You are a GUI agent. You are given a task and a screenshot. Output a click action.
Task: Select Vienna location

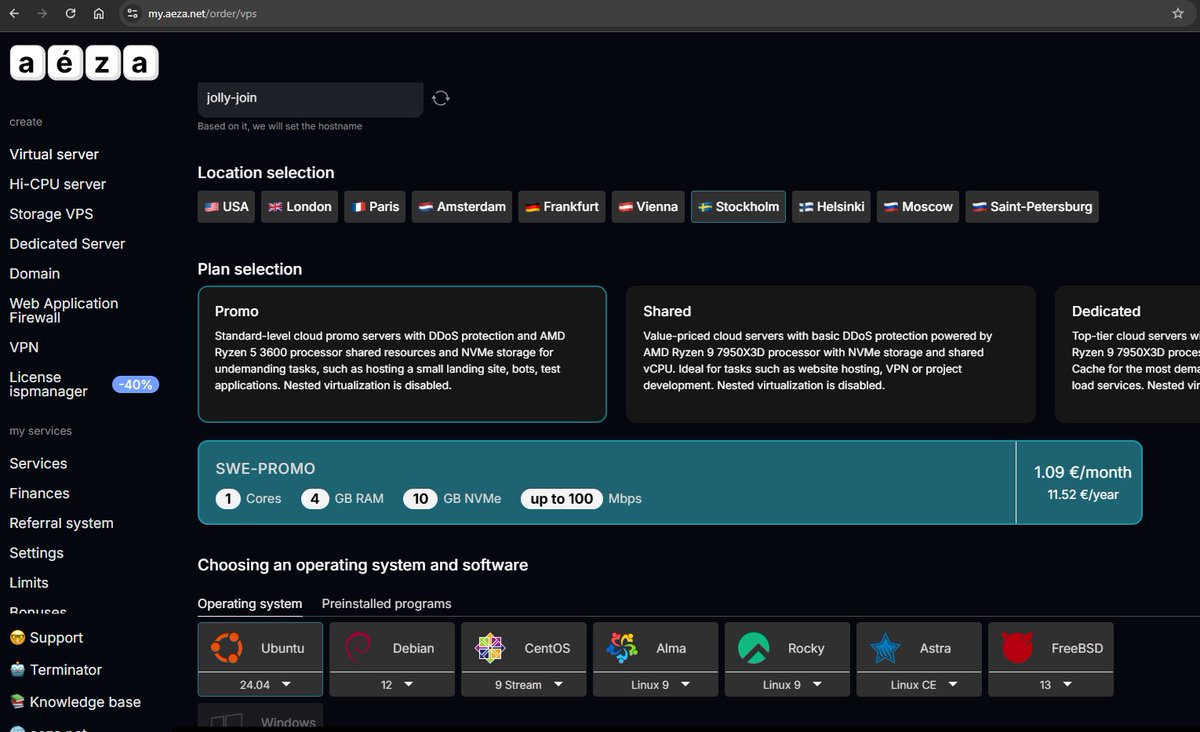[647, 207]
